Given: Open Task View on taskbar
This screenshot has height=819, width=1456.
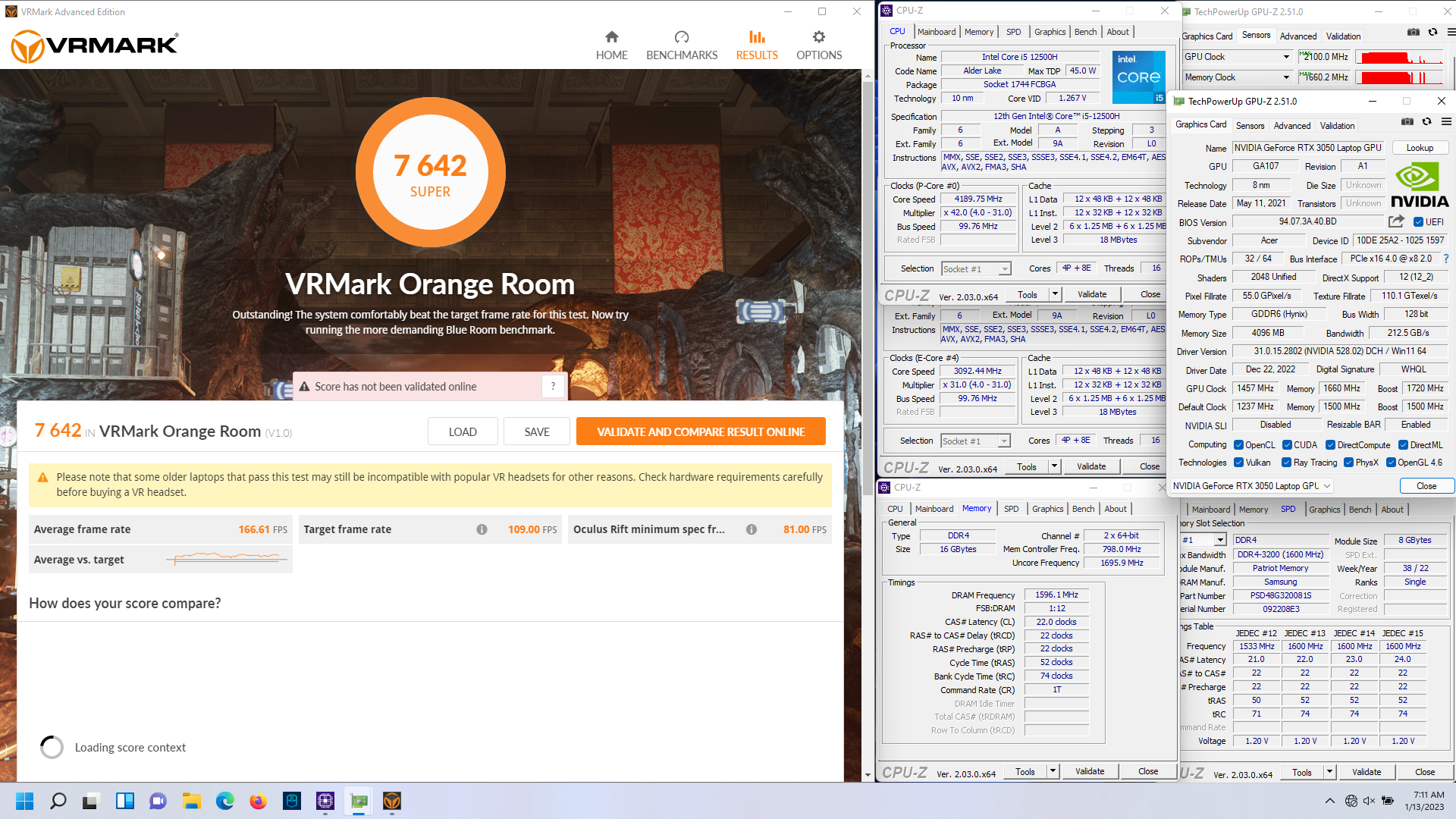Looking at the screenshot, I should [x=91, y=801].
